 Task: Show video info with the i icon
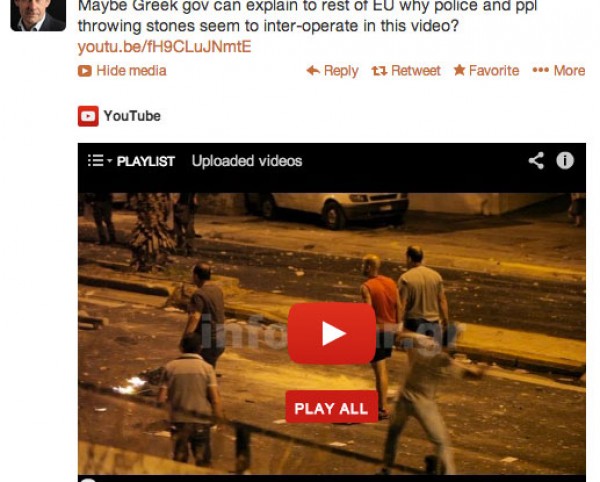pyautogui.click(x=565, y=161)
